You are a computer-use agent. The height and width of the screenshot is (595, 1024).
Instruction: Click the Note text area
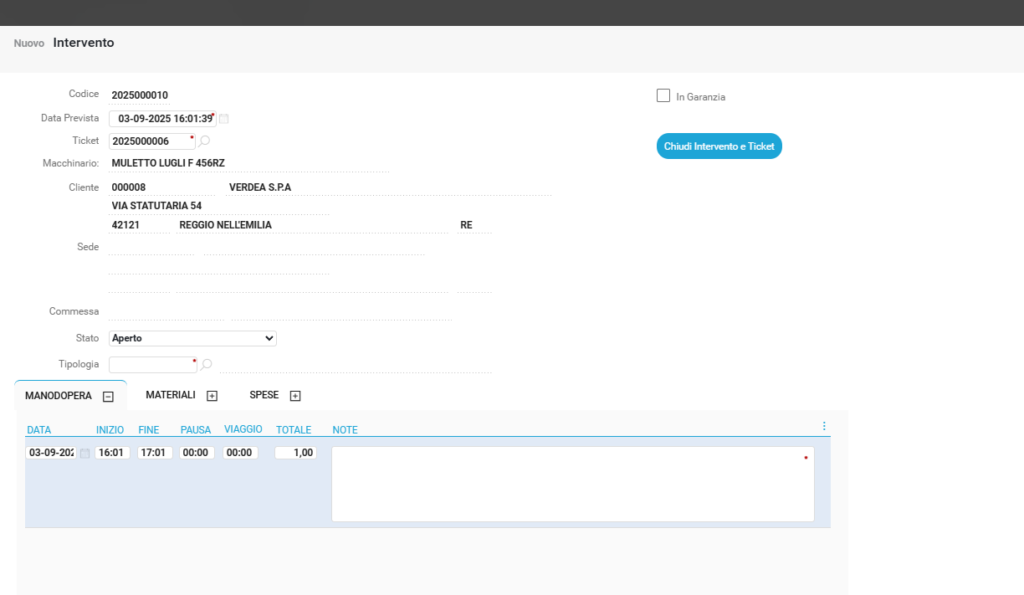[572, 484]
